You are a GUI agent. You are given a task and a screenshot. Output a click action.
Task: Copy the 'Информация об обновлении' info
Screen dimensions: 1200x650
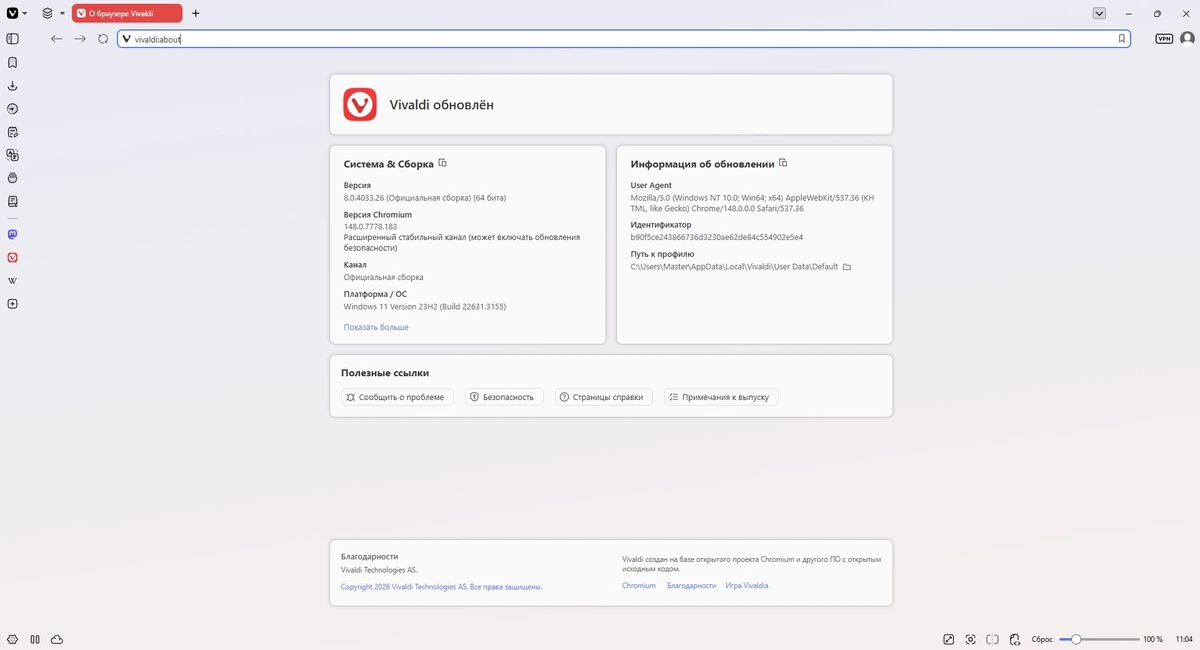pos(783,163)
